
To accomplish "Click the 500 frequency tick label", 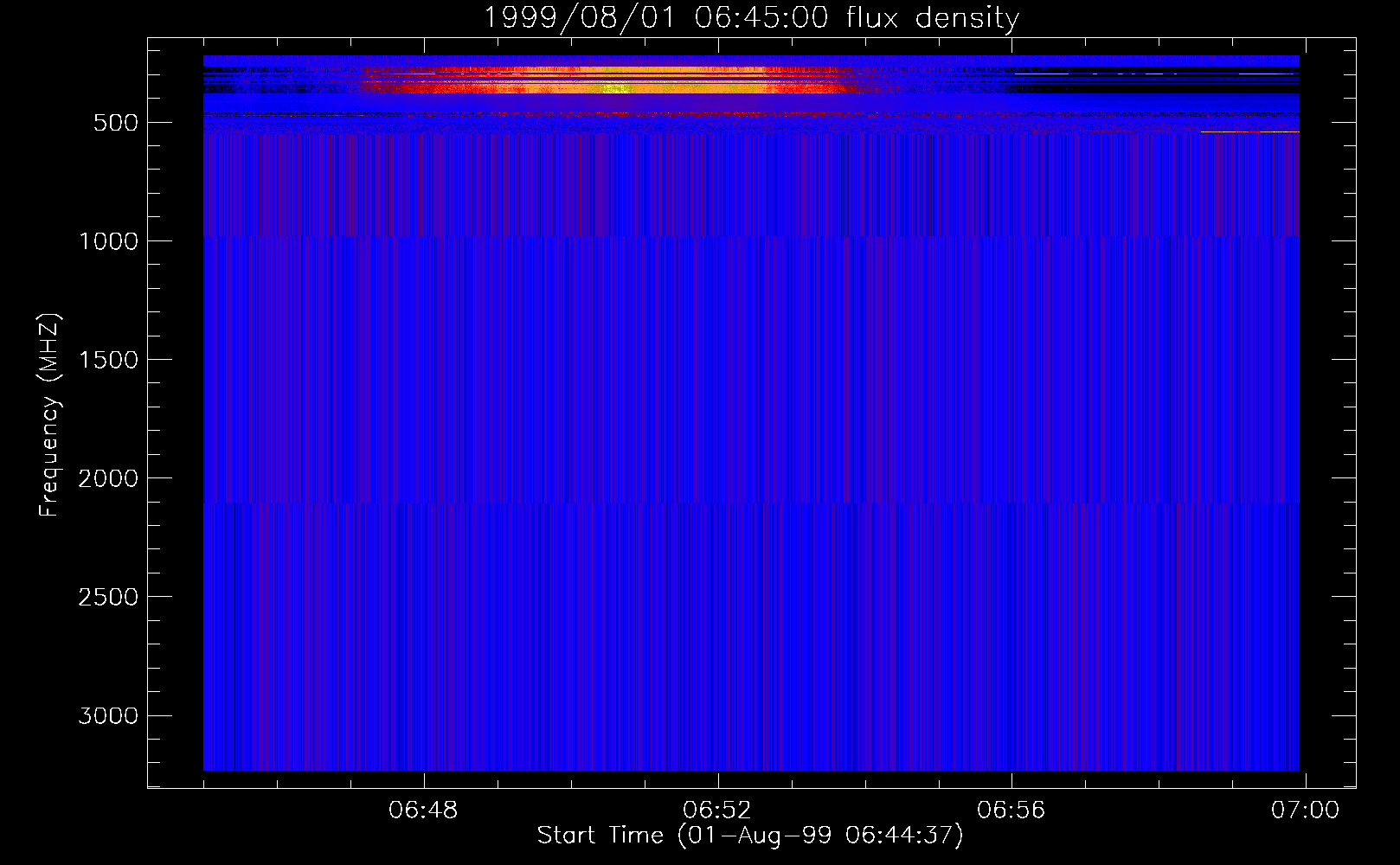I will [x=116, y=123].
